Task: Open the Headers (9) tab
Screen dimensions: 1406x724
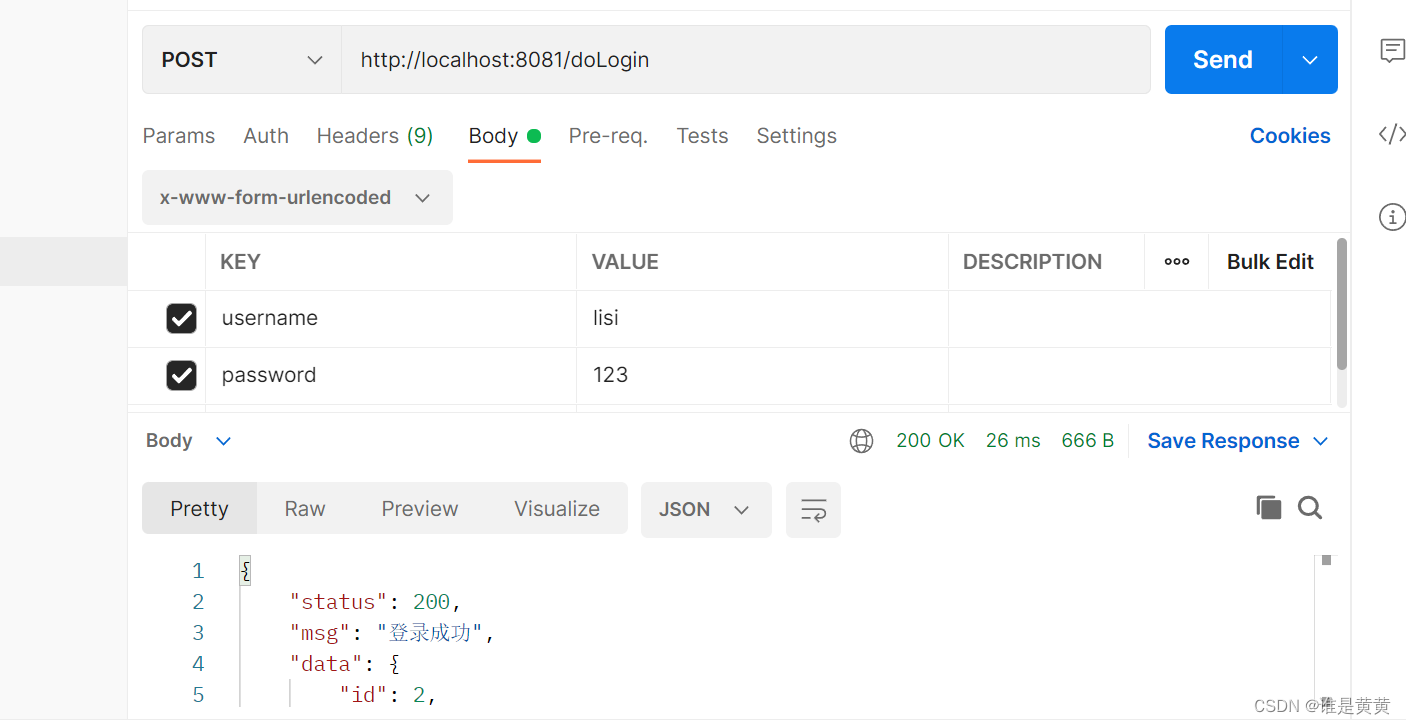Action: (x=375, y=136)
